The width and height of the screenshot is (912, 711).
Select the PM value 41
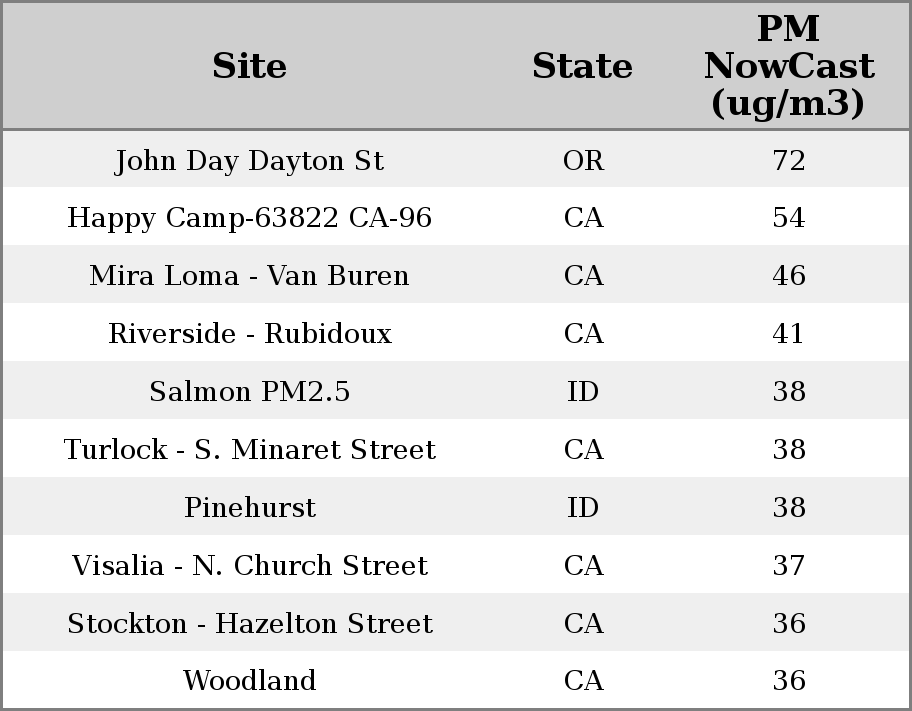[788, 334]
